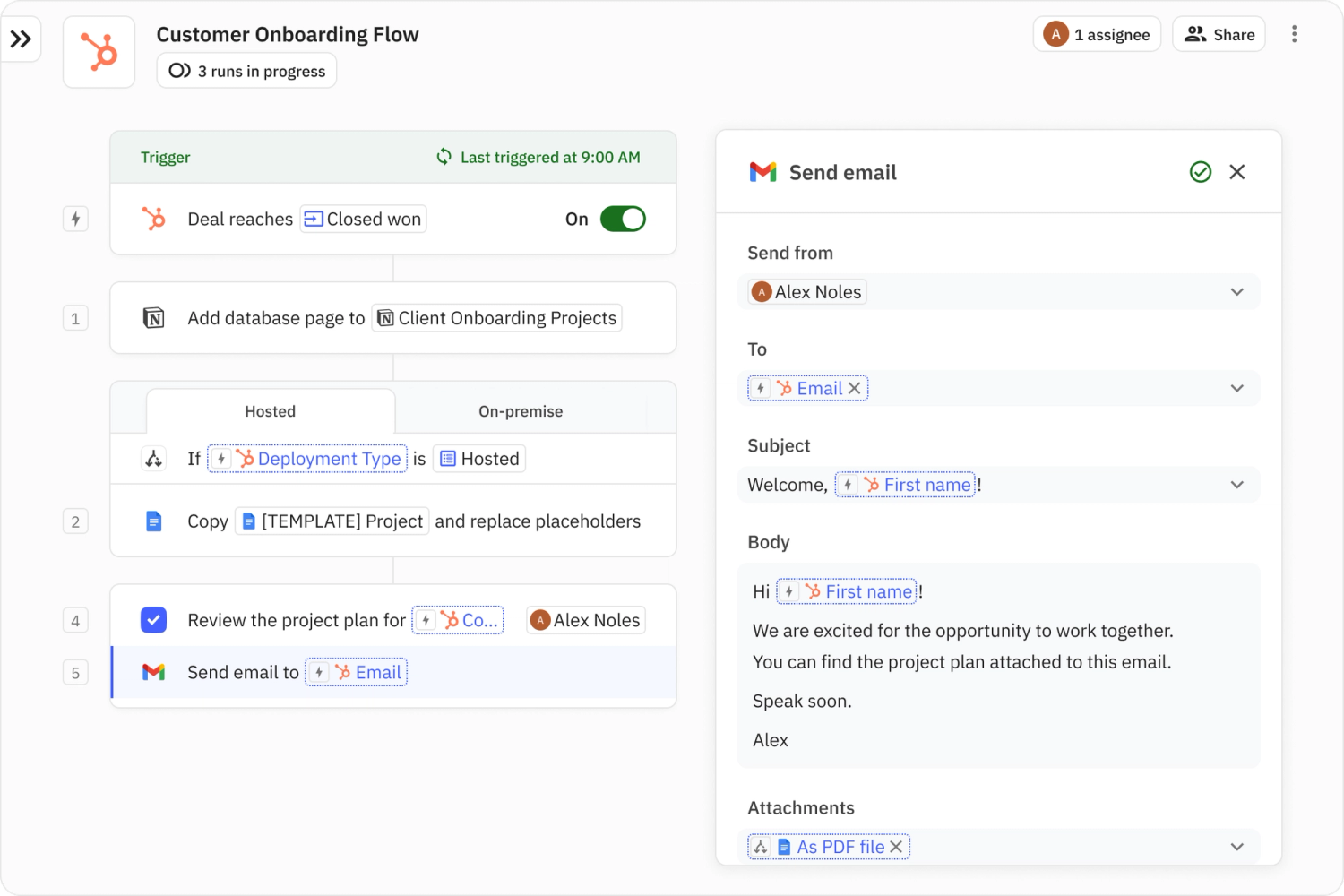Click the Client Onboarding Projects database chip
Screen dimensions: 1344x896
click(x=497, y=318)
